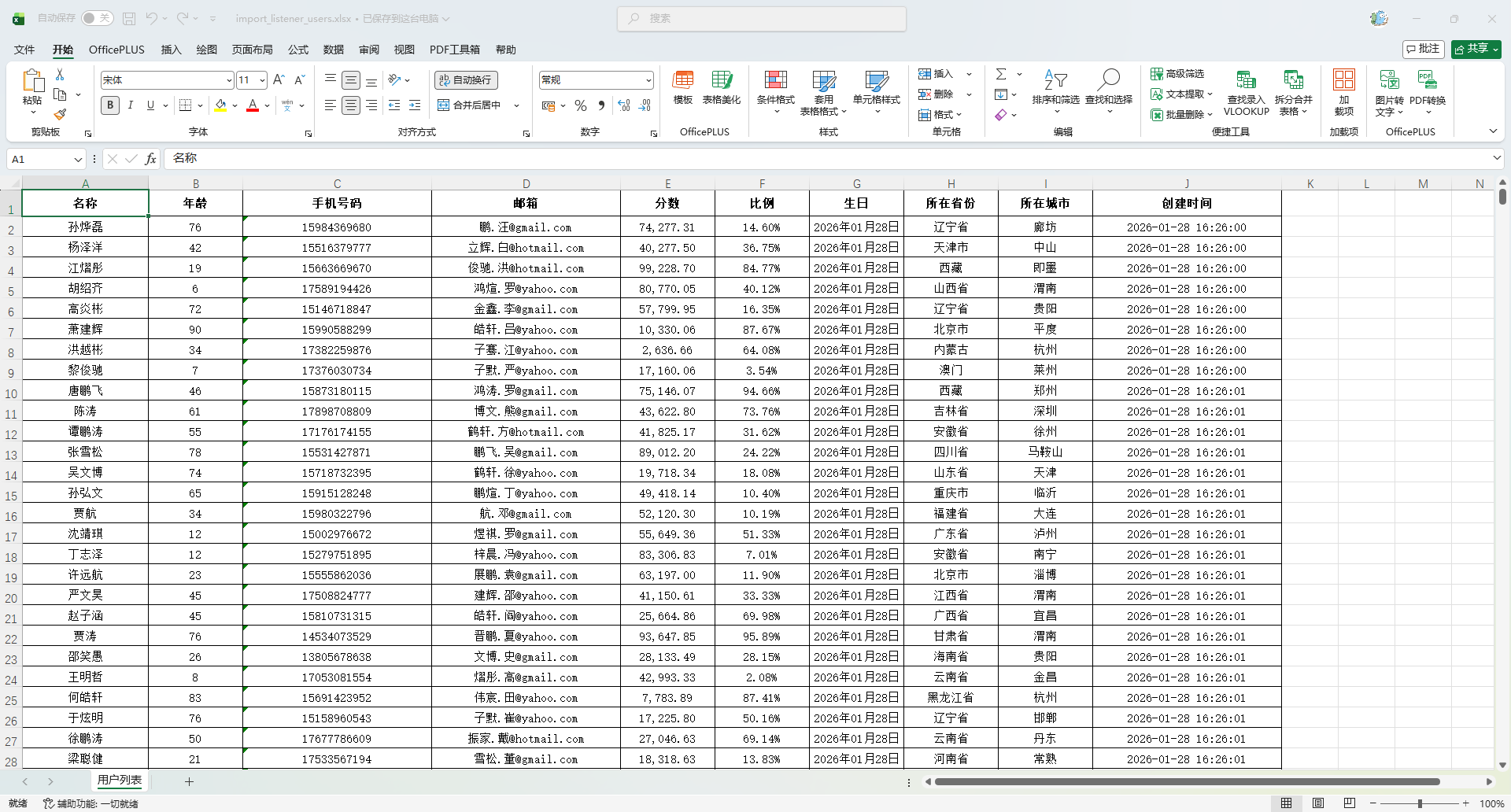Click the 共享 share button

(x=1476, y=49)
